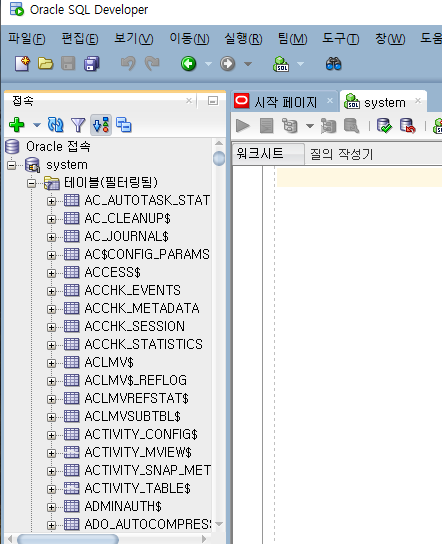
Task: Expand the ACLMV$ table node
Action: click(x=51, y=363)
